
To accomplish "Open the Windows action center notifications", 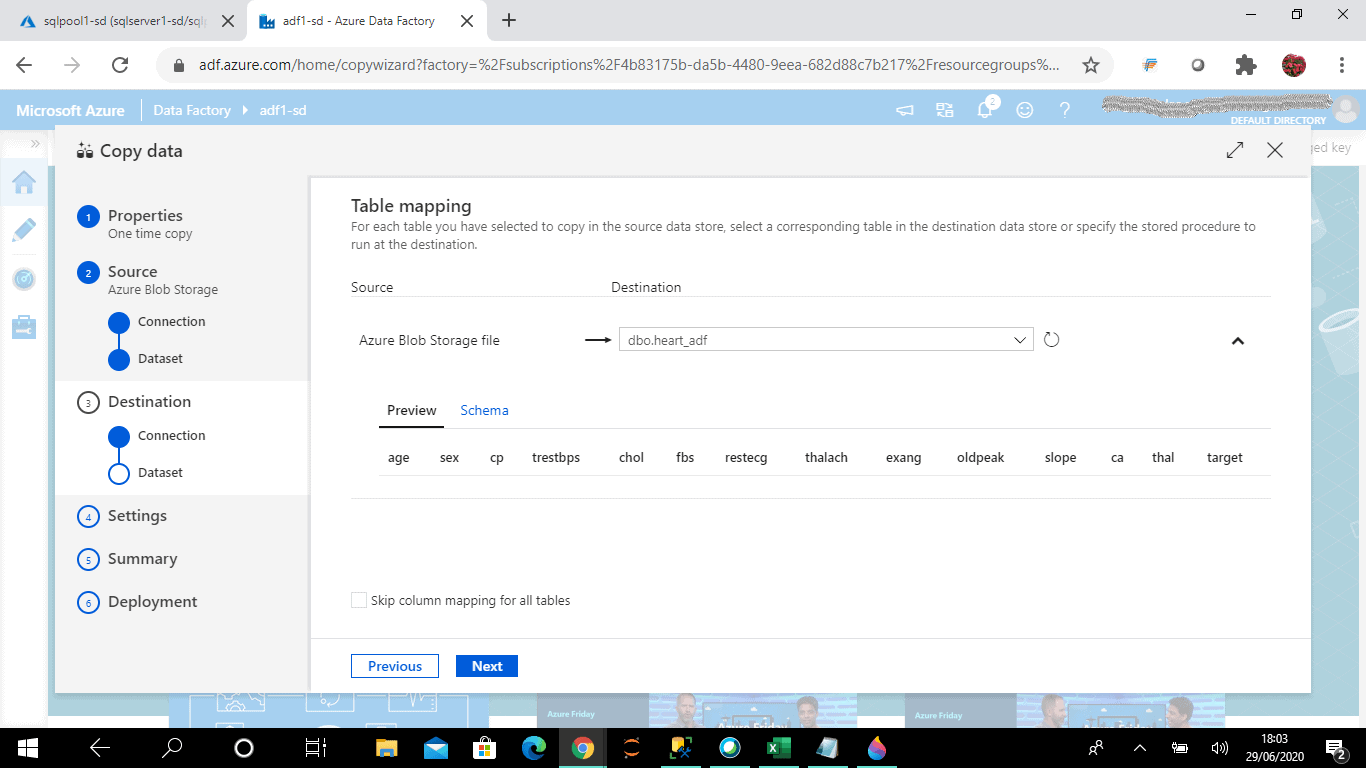I will click(1336, 747).
